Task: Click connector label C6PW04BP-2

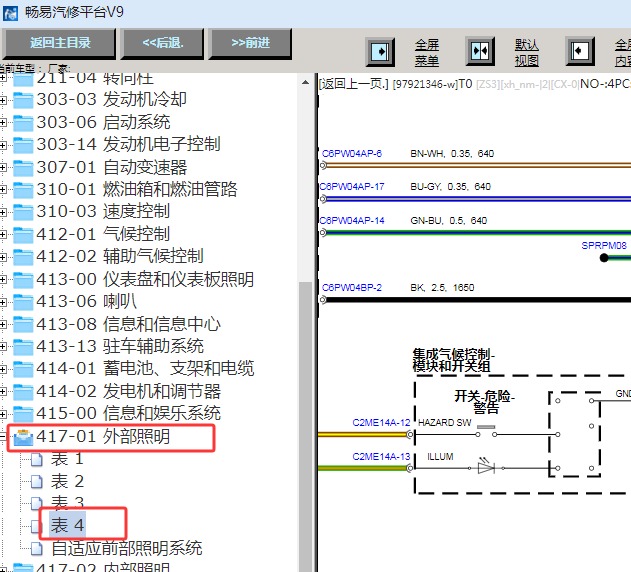Action: (352, 288)
